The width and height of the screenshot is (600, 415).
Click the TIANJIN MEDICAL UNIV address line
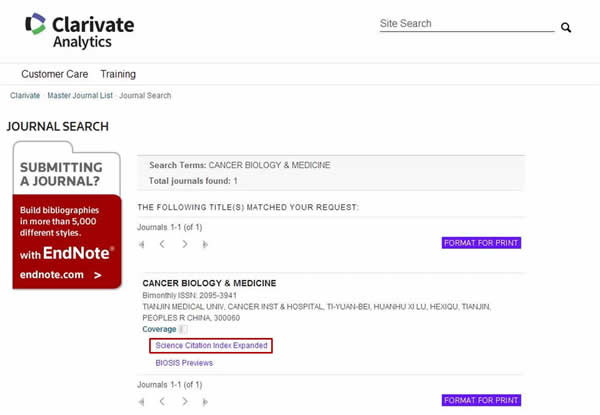[316, 307]
